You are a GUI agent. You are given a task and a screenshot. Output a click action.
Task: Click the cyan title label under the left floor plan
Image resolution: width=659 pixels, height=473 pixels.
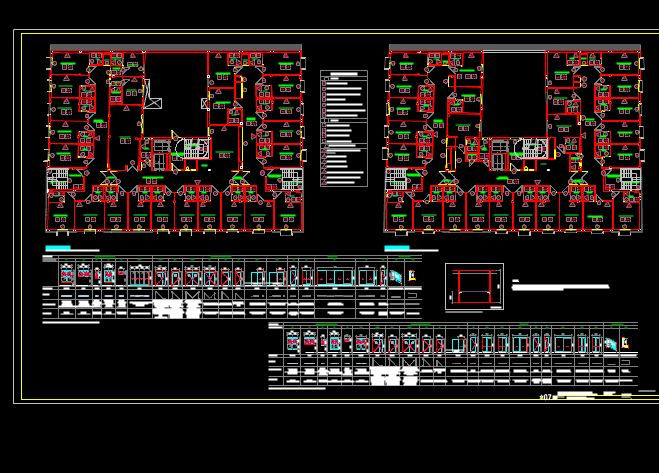[58, 248]
